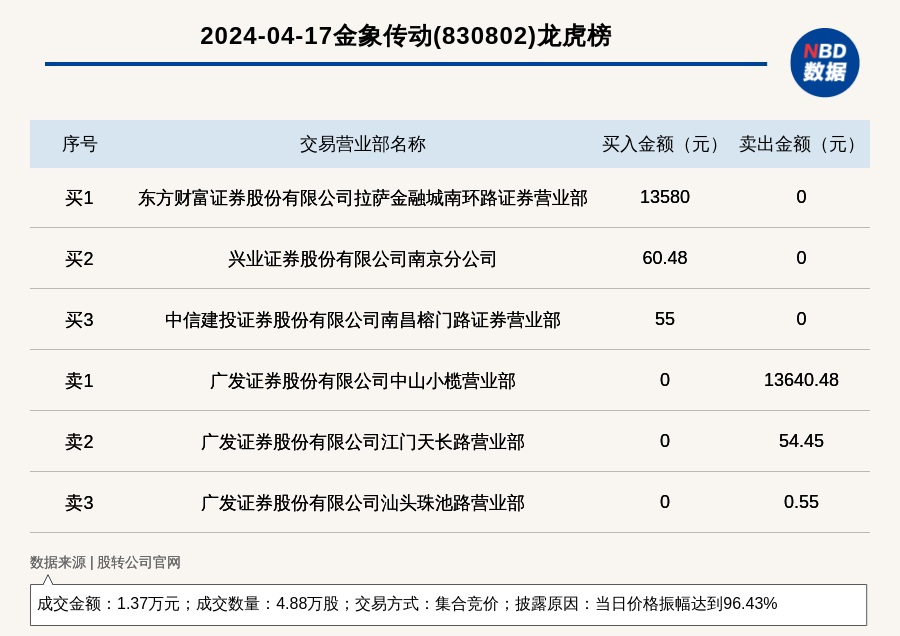This screenshot has height=636, width=900.
Task: Select the title 2024-04-17金象传动(830802)龙虎榜
Action: (x=406, y=36)
